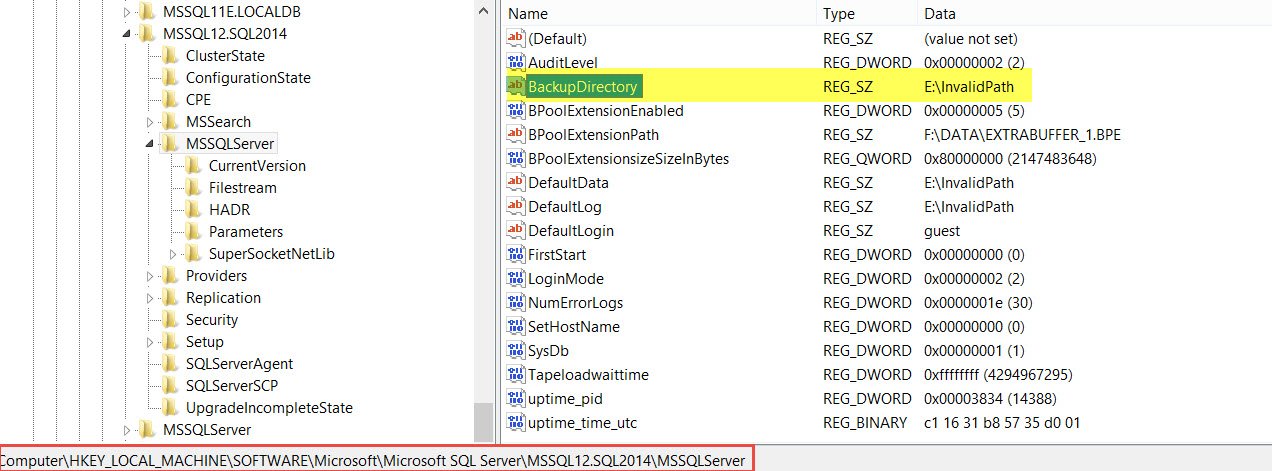Click the string icon beside DefaultLog
Screen dimensions: 1272x471
tap(516, 206)
